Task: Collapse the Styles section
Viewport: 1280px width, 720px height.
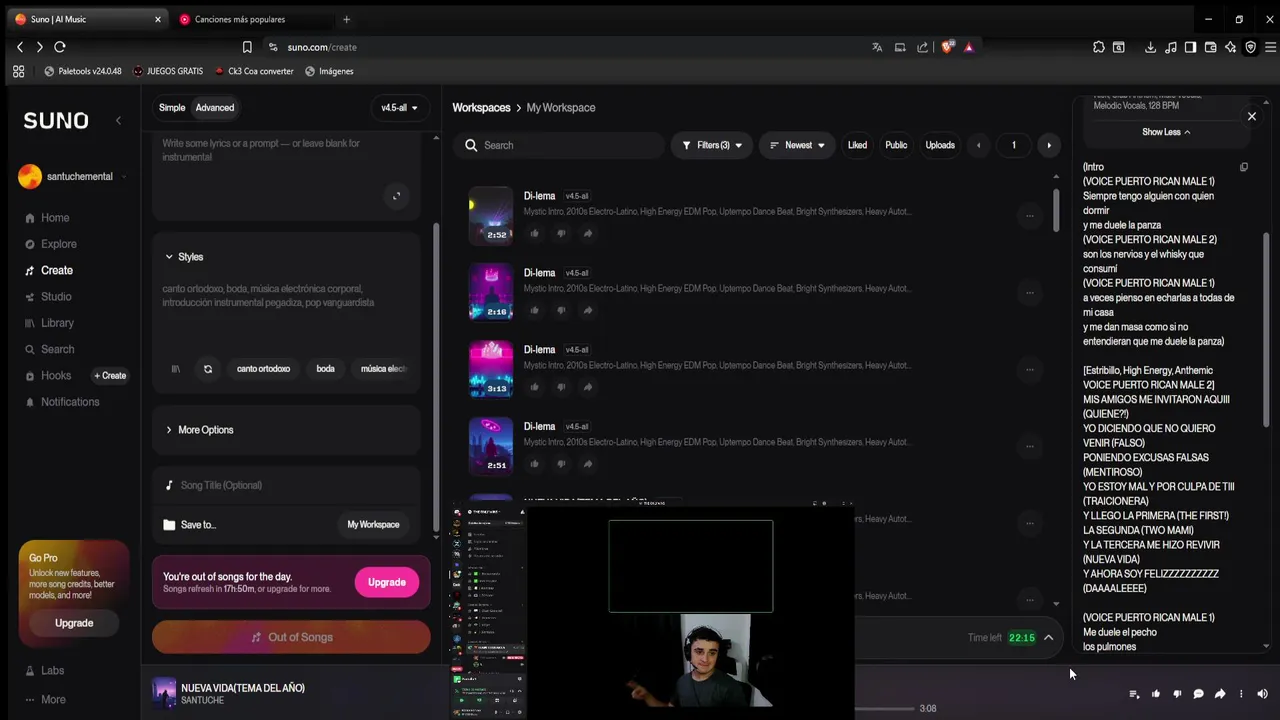Action: (184, 257)
